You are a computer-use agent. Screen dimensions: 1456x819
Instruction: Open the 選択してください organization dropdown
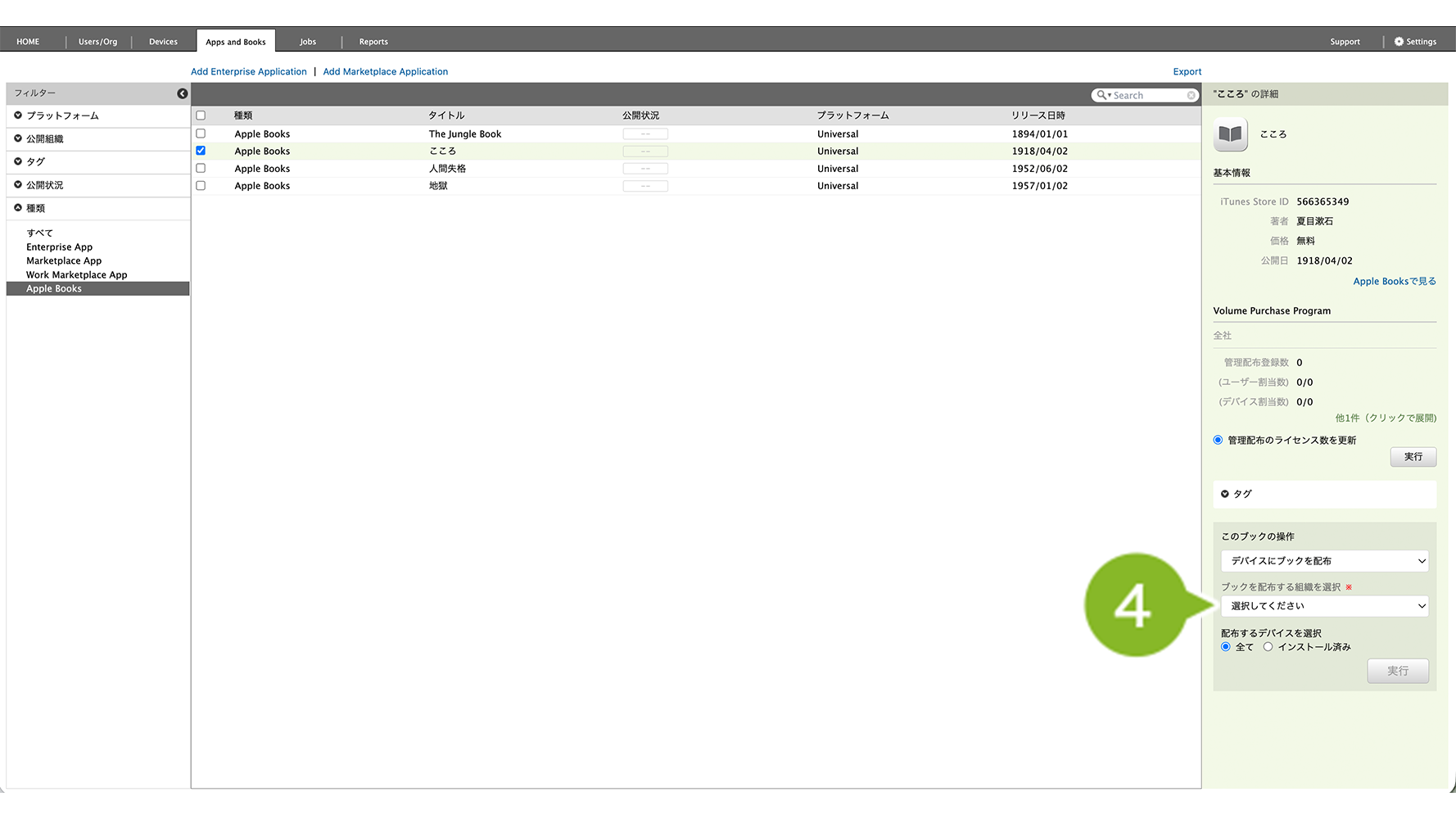pyautogui.click(x=1324, y=606)
